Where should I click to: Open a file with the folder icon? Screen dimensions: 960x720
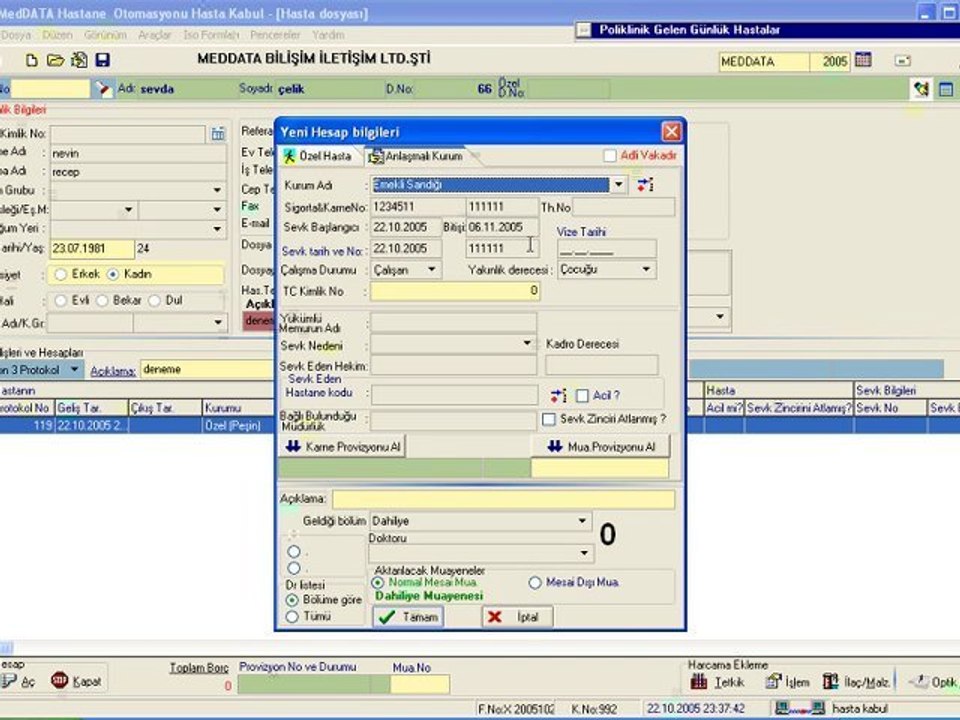tap(55, 60)
